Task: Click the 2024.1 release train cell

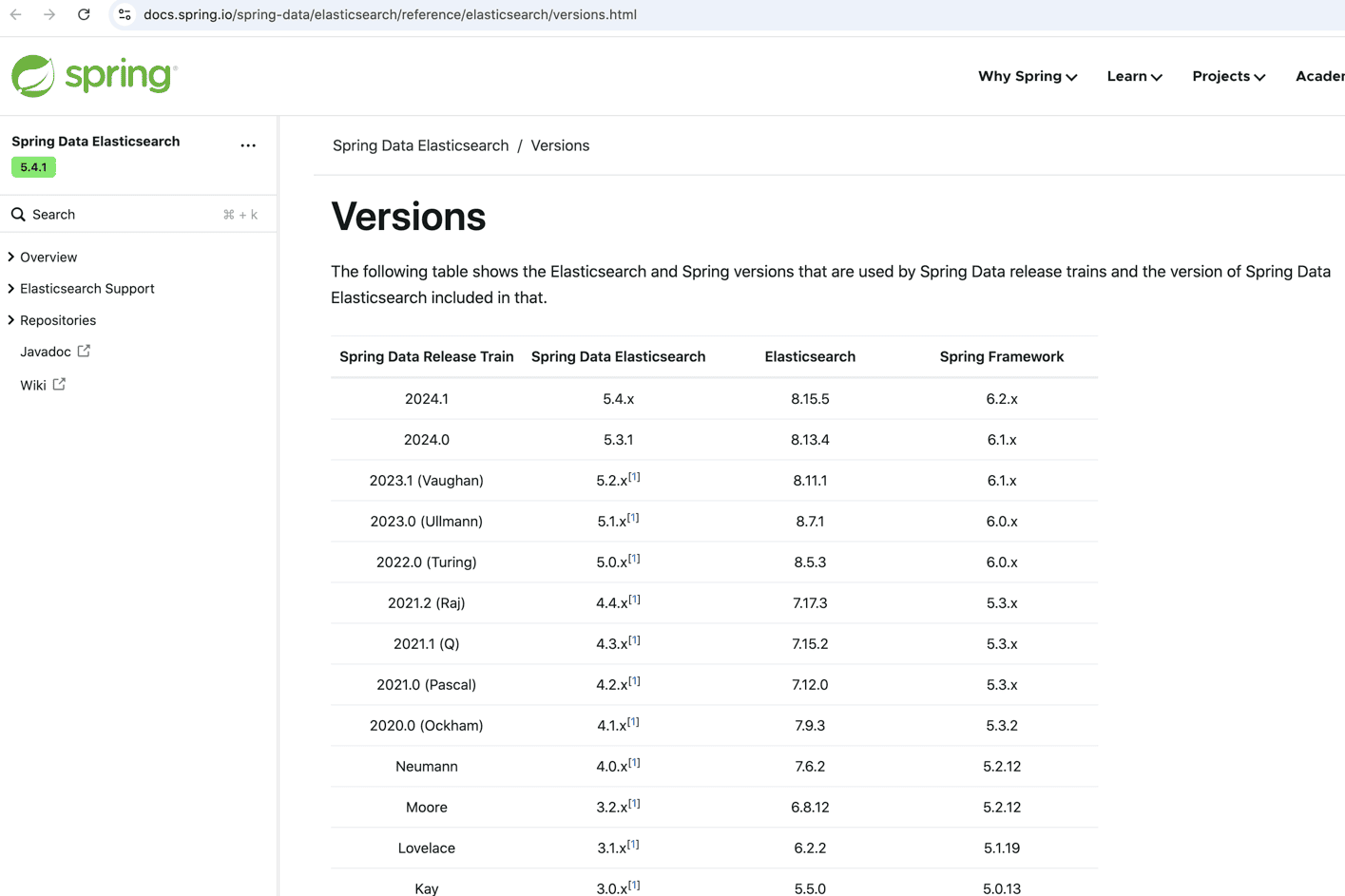Action: coord(427,399)
